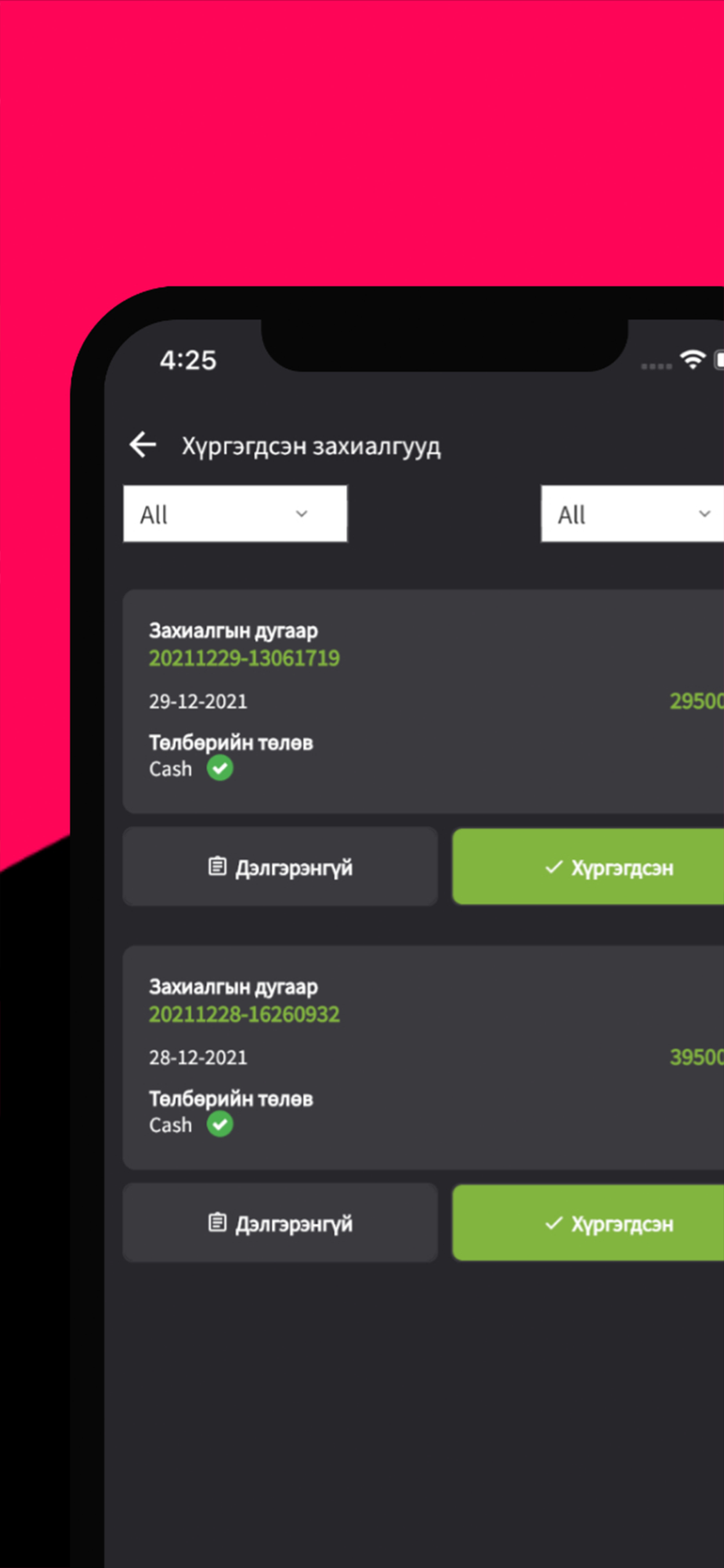Image resolution: width=724 pixels, height=1568 pixels.
Task: Tap the 29500 amount on first order
Action: click(x=697, y=701)
